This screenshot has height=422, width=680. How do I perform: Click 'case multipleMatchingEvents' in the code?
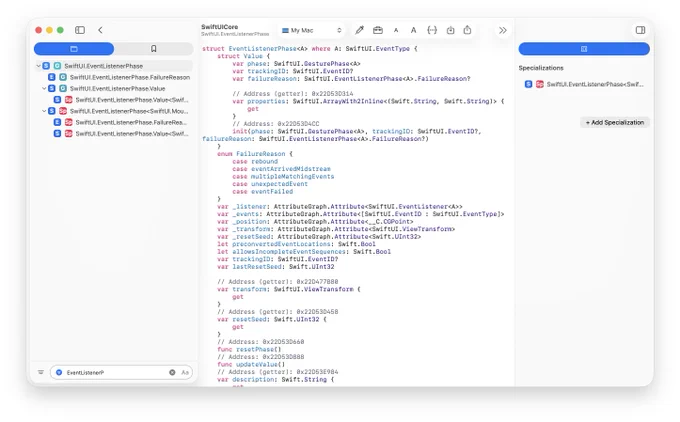283,177
